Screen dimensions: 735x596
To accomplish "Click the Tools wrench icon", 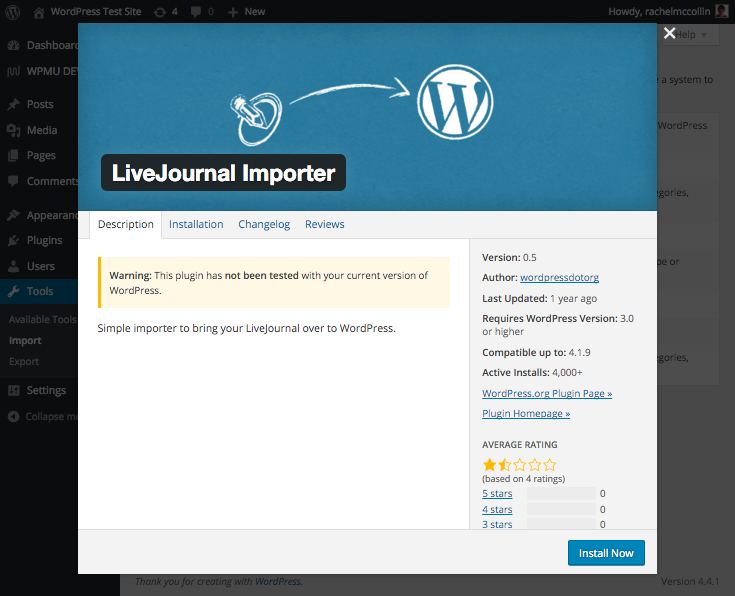I will pyautogui.click(x=14, y=291).
